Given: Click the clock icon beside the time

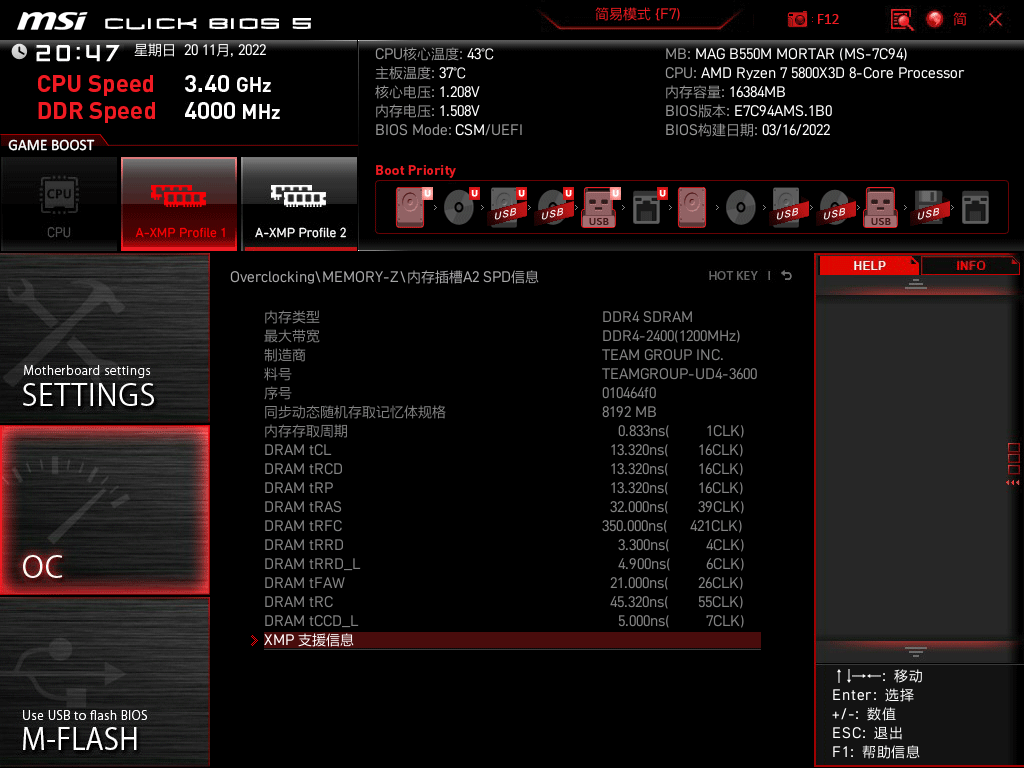Looking at the screenshot, I should pyautogui.click(x=19, y=52).
